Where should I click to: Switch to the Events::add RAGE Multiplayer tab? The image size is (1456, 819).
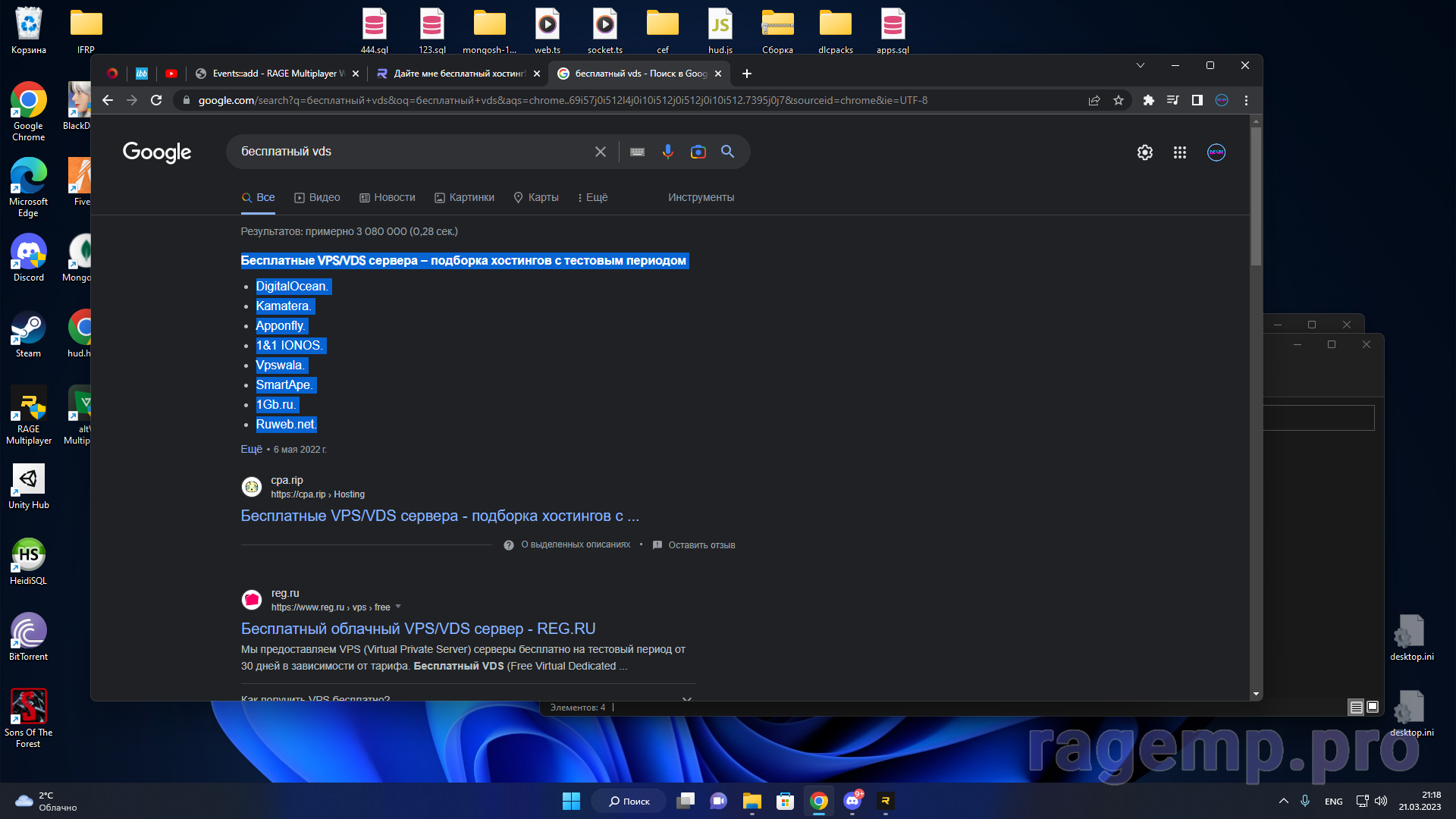[x=273, y=74]
